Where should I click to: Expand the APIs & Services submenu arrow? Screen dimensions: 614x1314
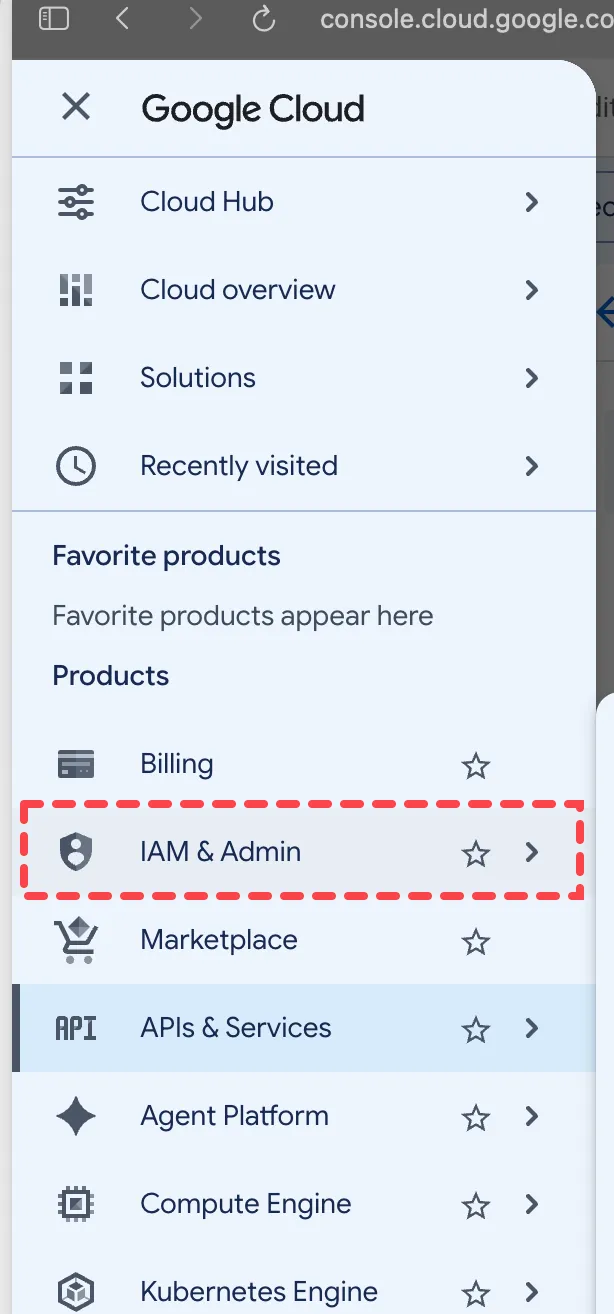click(x=532, y=1028)
